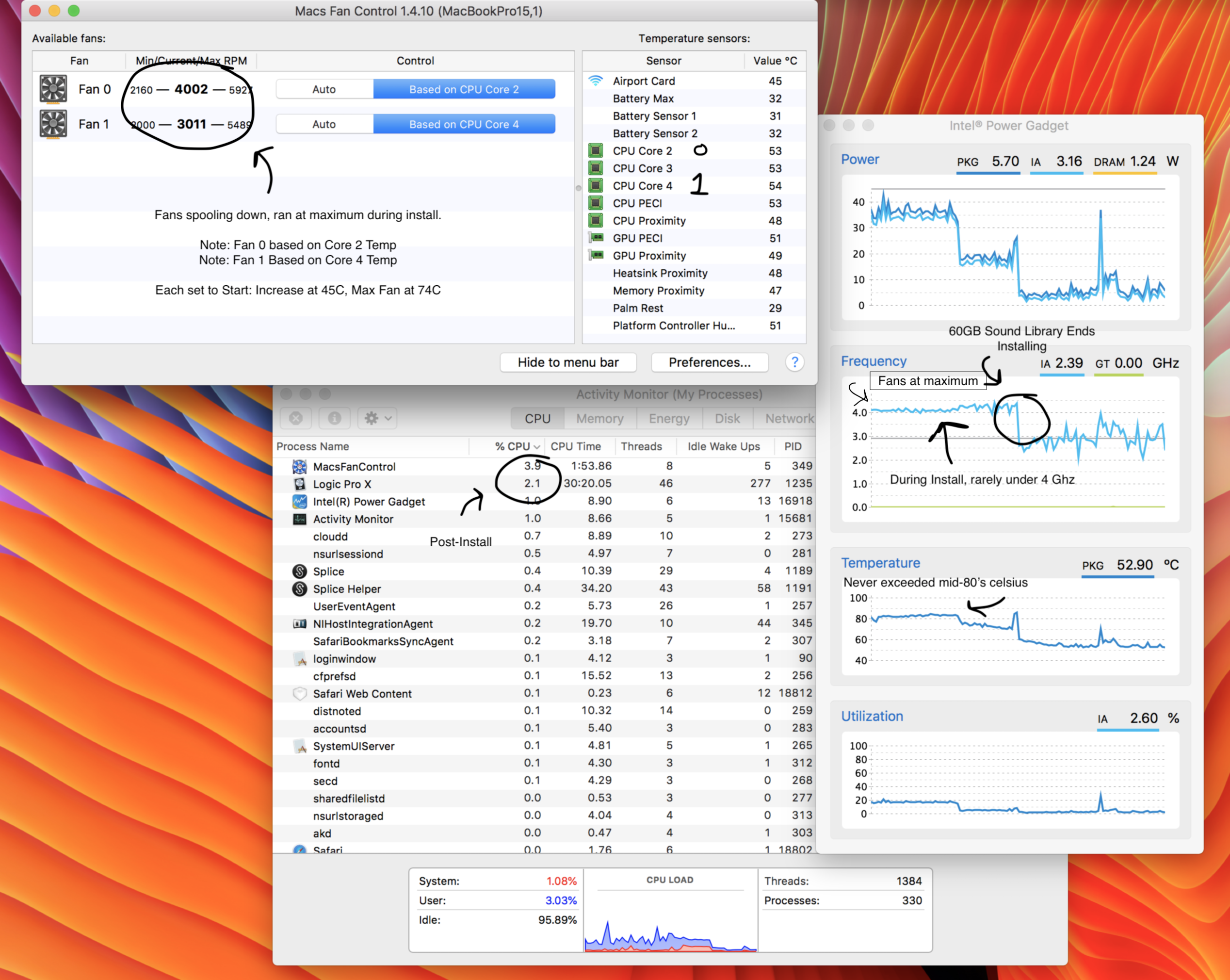Select the Palm Rest sensor row

[694, 308]
